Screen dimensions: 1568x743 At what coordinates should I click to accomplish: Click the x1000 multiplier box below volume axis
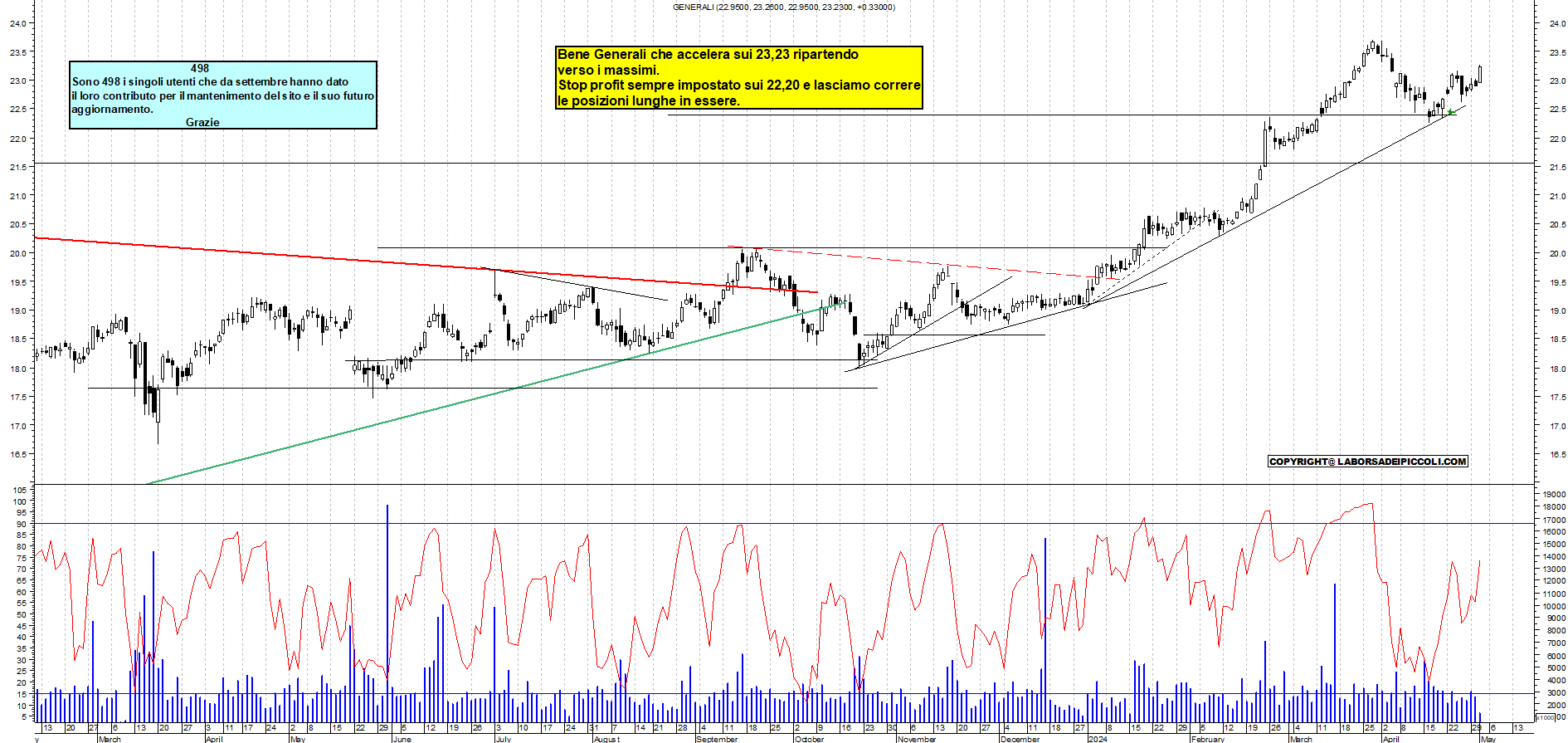tap(1545, 717)
